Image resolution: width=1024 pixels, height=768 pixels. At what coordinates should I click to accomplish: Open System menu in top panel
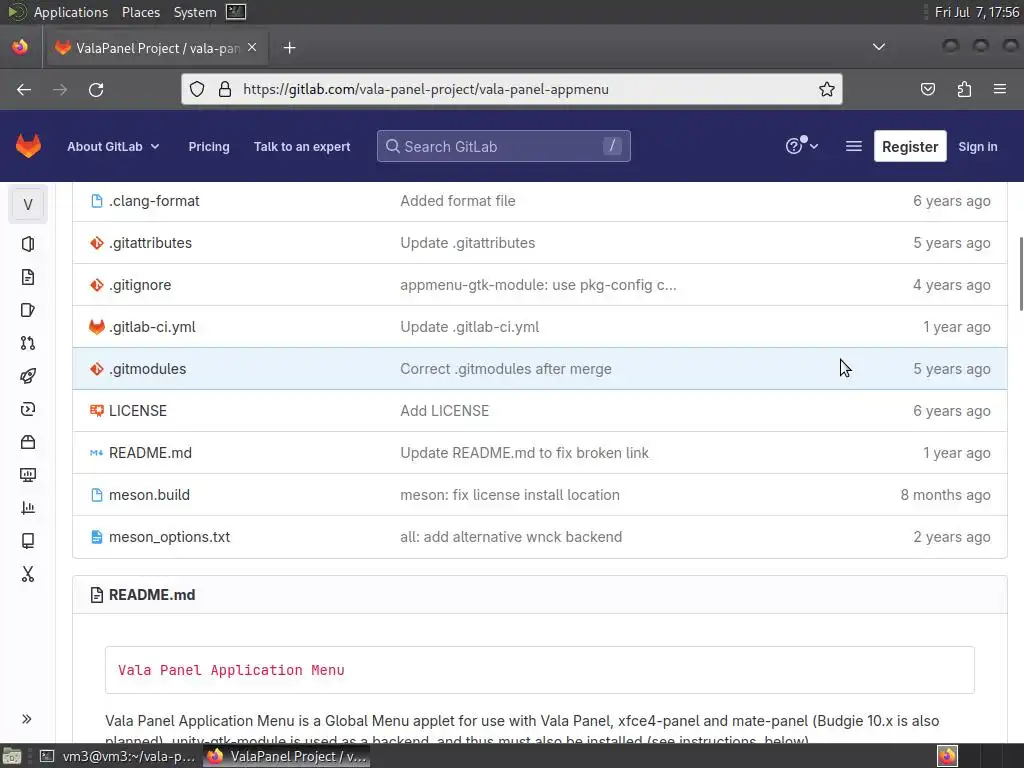click(195, 12)
